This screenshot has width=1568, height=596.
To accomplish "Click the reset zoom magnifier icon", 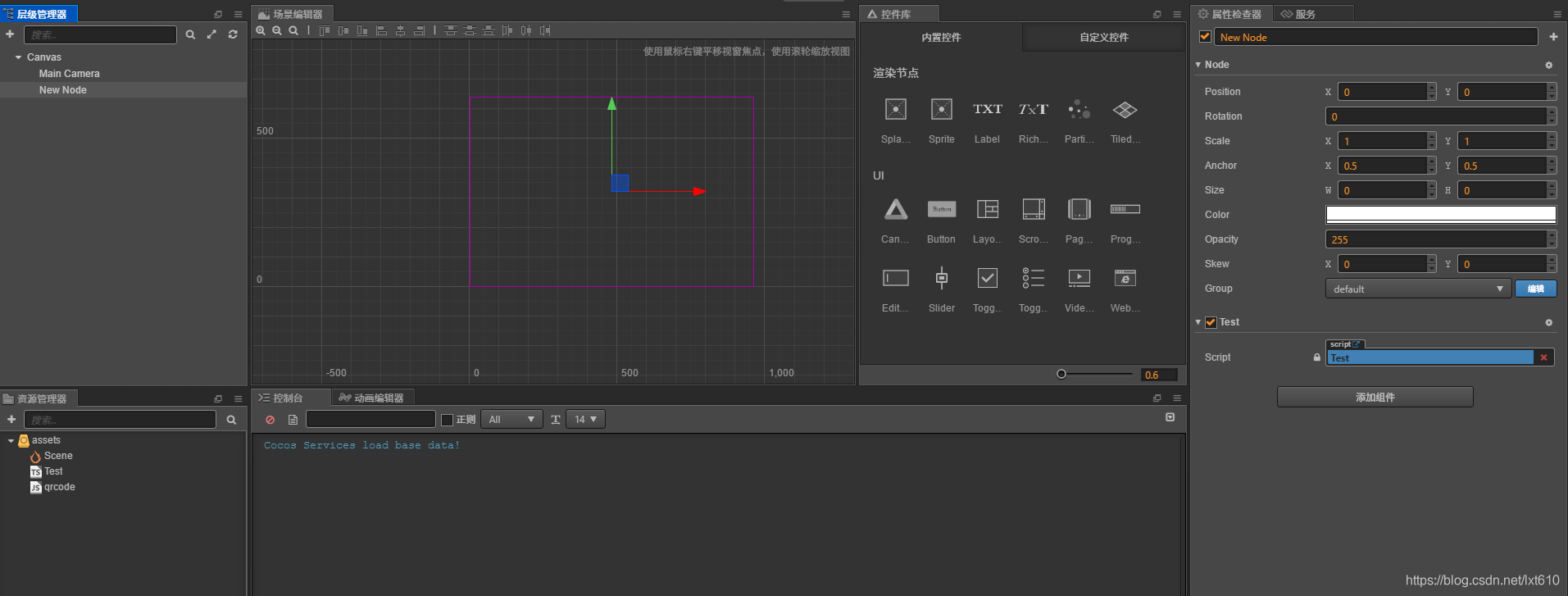I will click(293, 30).
